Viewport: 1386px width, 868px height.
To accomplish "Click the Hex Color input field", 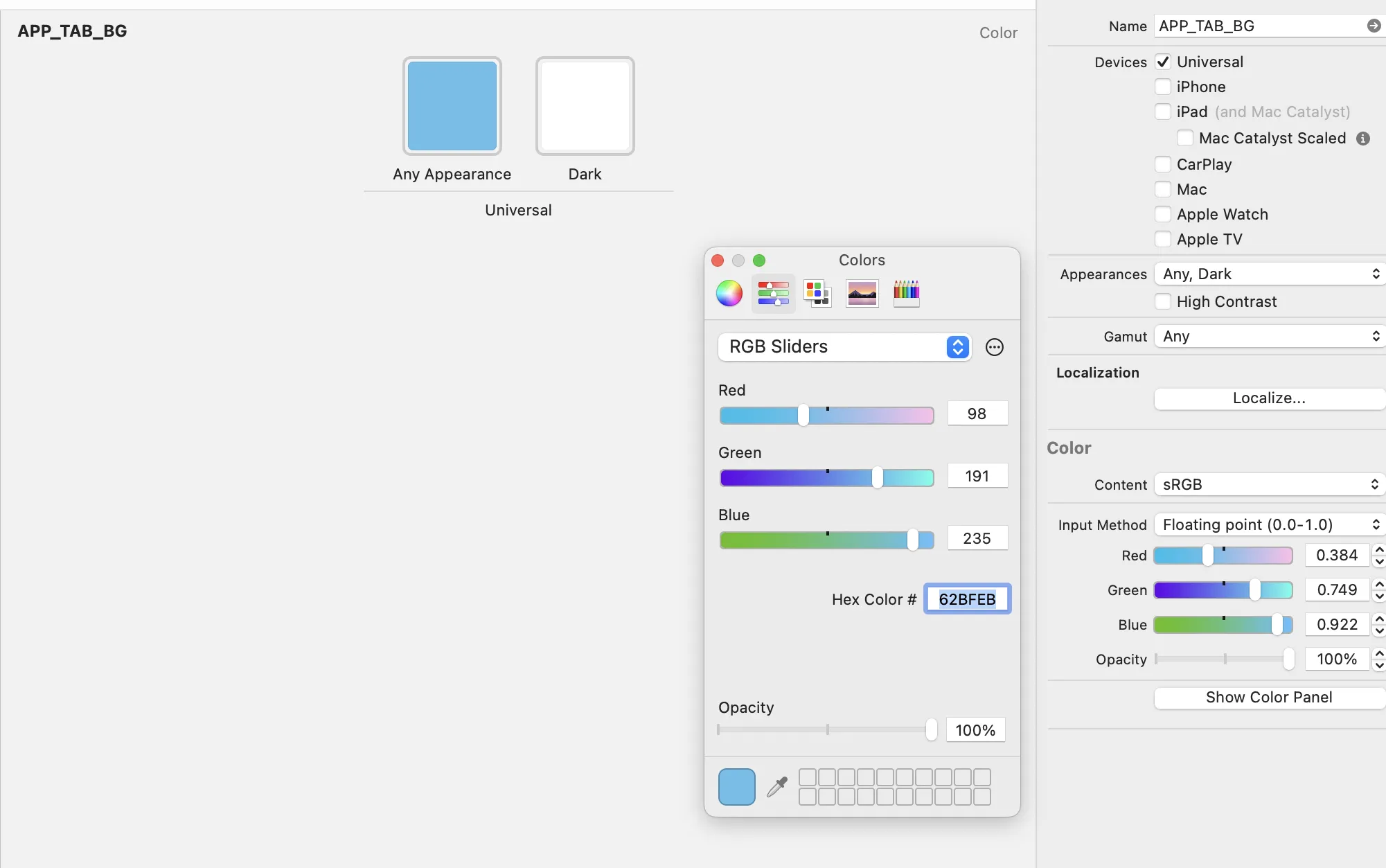I will click(x=967, y=599).
